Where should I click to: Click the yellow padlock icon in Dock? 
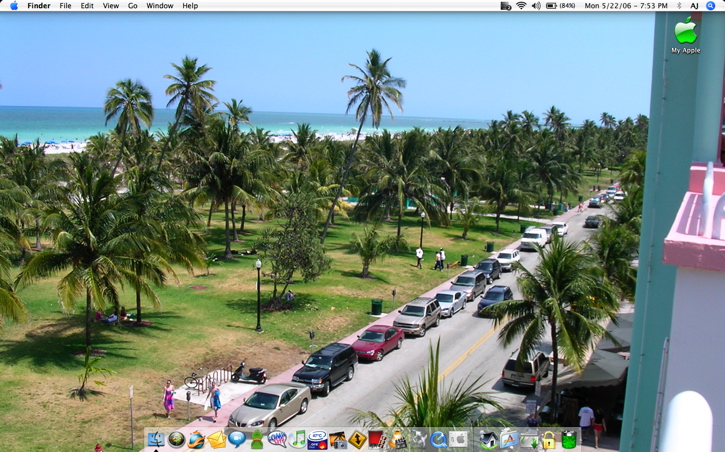(x=549, y=440)
